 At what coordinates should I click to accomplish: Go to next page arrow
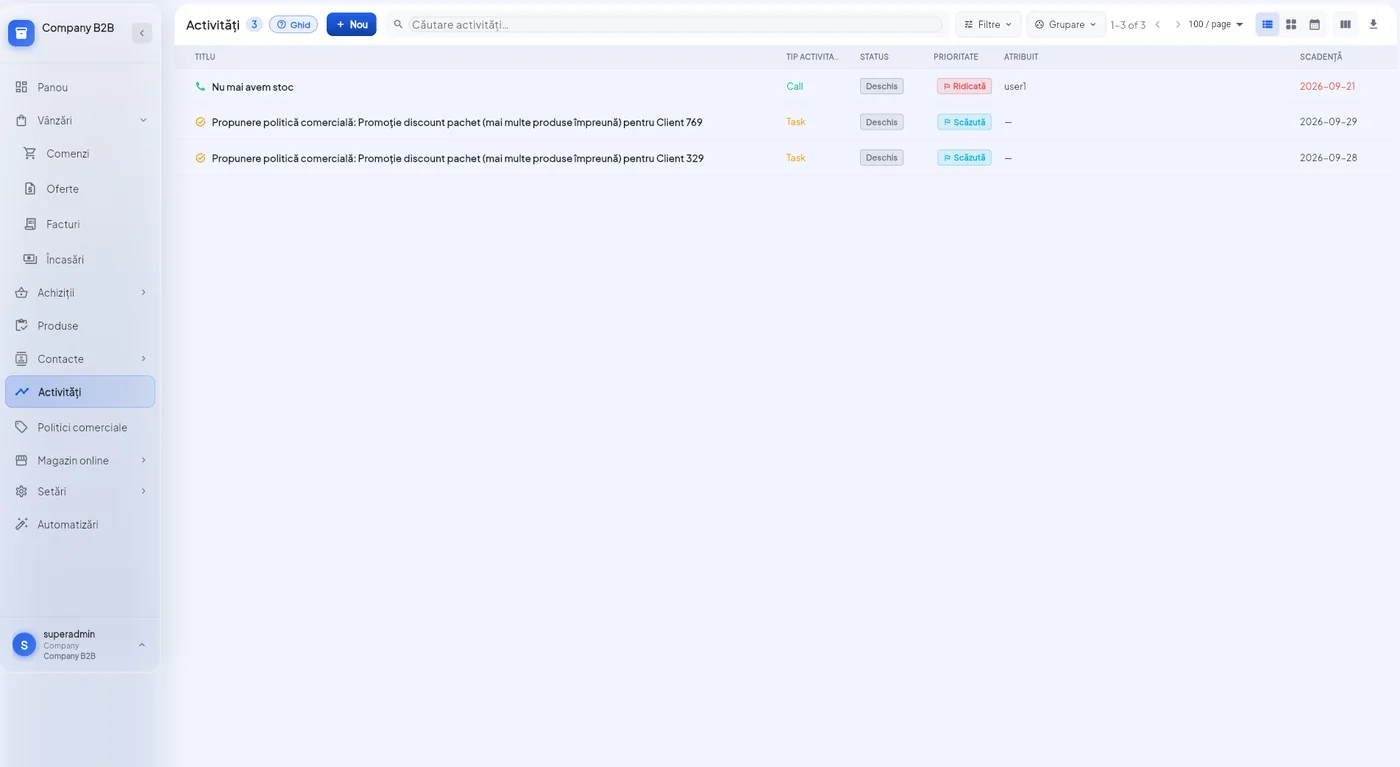(1177, 24)
